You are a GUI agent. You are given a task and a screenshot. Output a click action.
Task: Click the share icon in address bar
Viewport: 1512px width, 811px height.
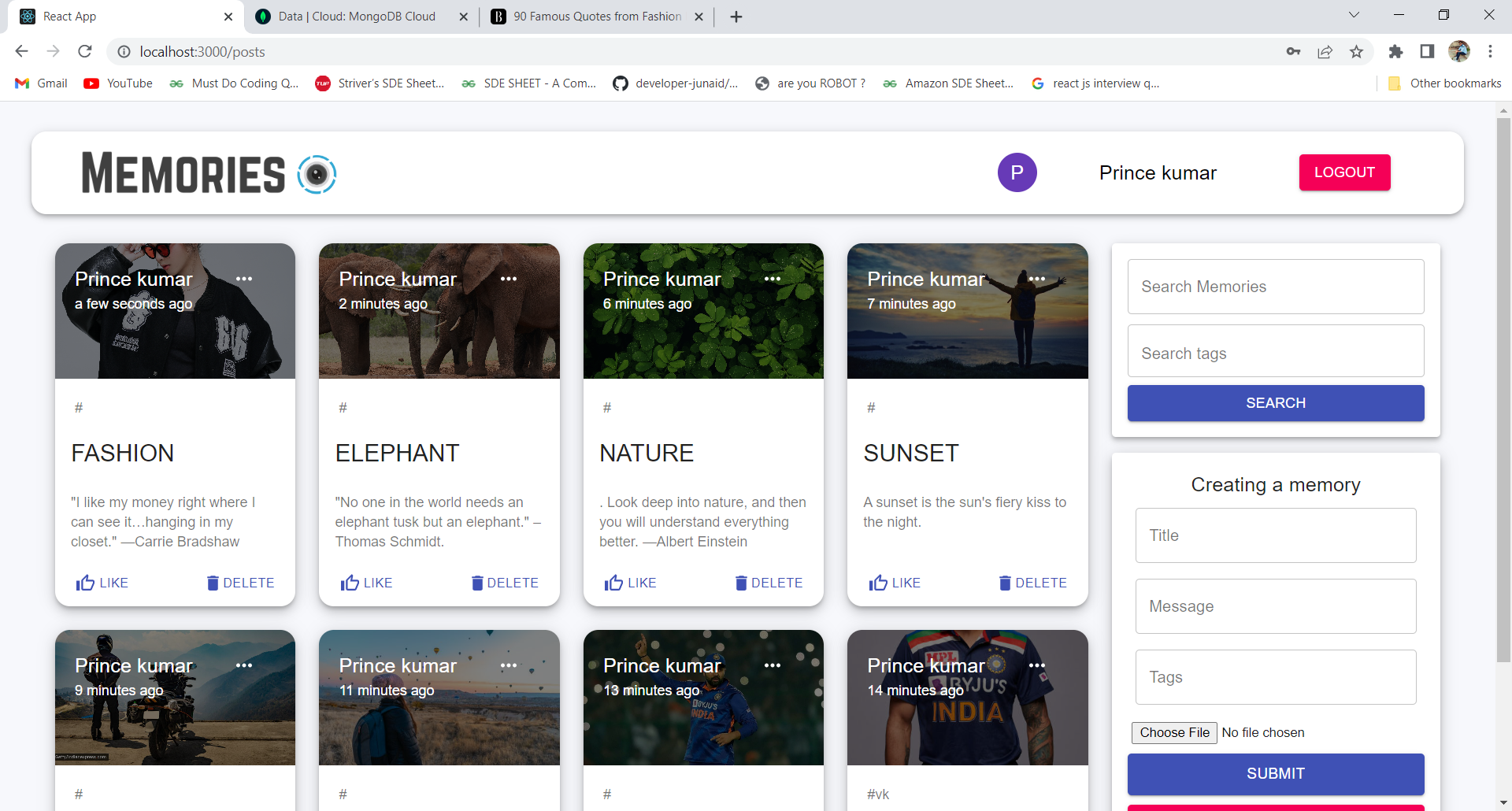click(x=1325, y=51)
